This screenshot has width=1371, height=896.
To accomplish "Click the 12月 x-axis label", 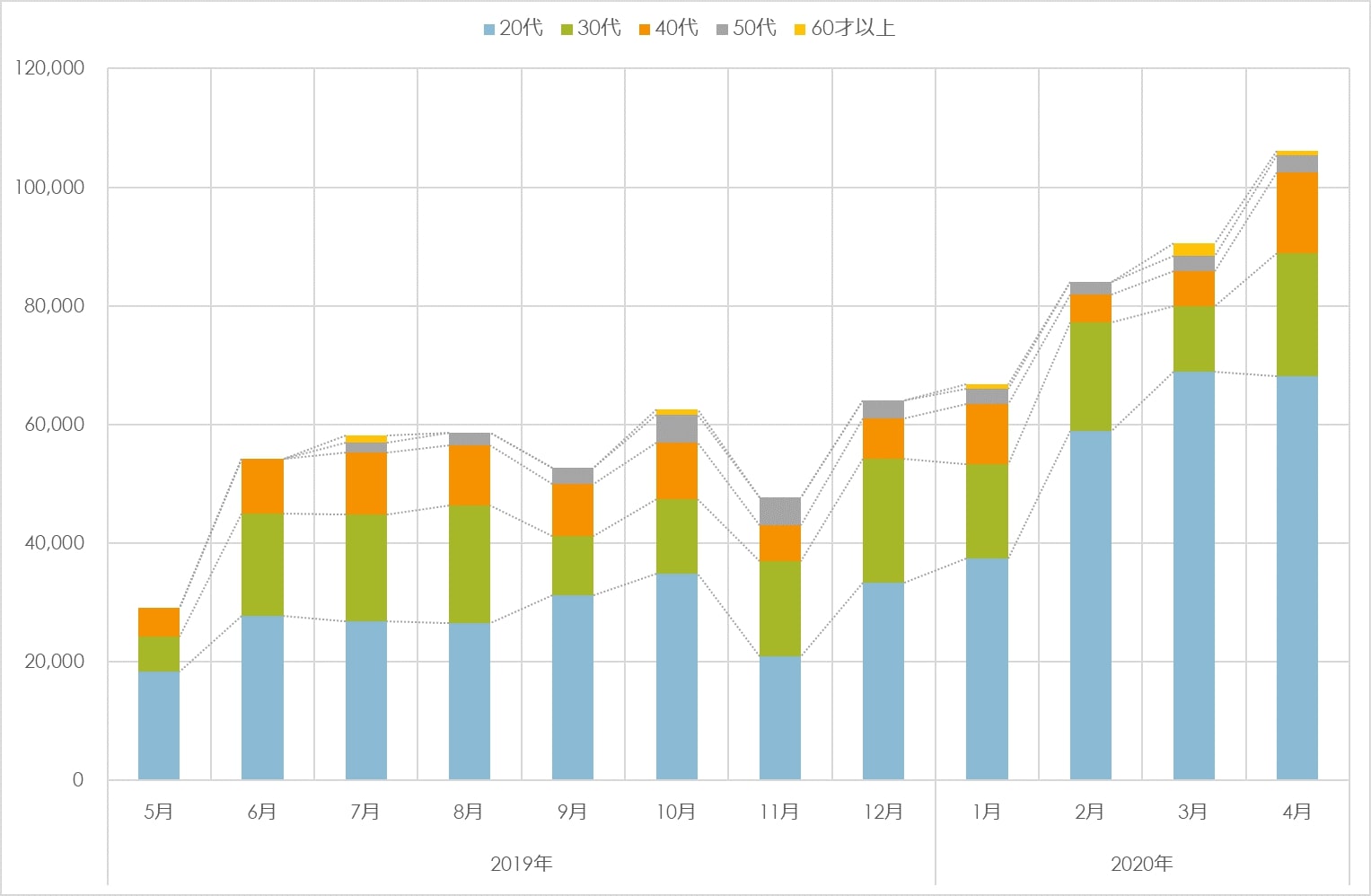I will (x=883, y=812).
